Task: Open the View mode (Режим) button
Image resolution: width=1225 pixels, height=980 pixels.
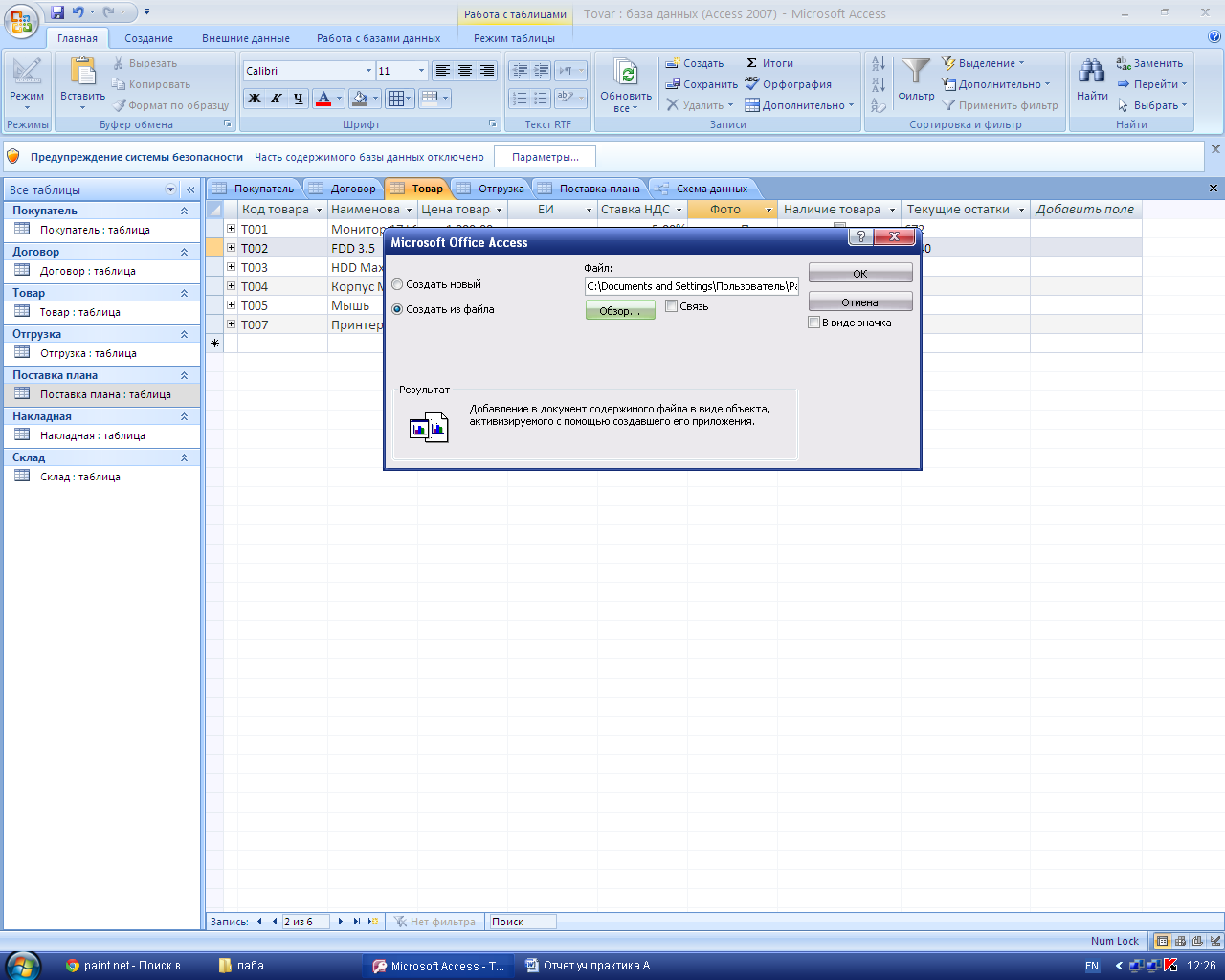Action: tap(27, 84)
